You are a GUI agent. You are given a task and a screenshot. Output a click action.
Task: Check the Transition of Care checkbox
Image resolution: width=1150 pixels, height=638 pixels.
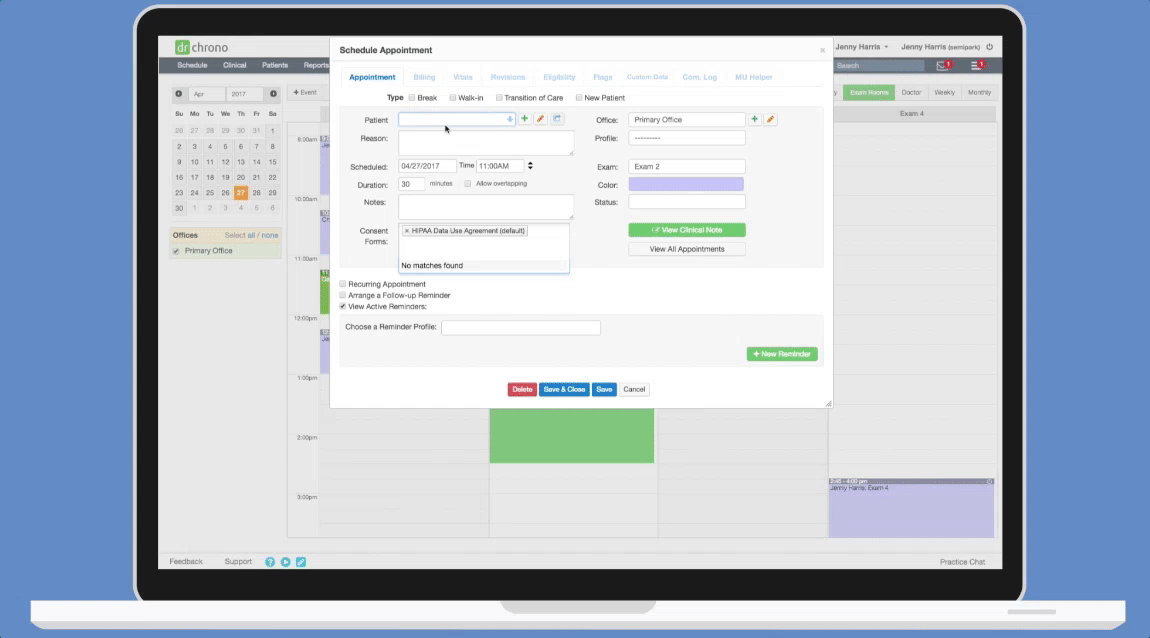pyautogui.click(x=499, y=98)
